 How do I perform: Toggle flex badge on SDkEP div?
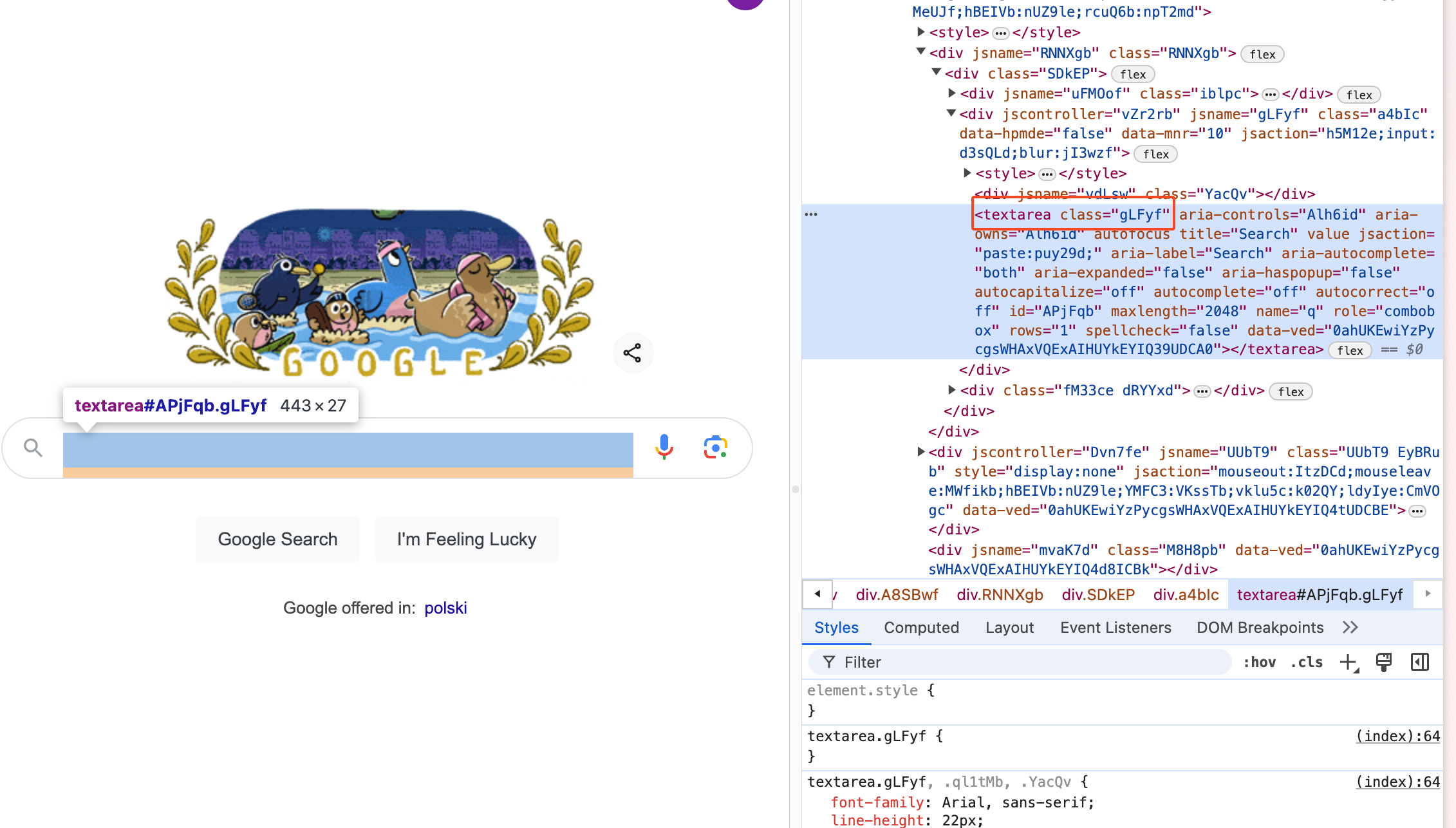pyautogui.click(x=1133, y=75)
